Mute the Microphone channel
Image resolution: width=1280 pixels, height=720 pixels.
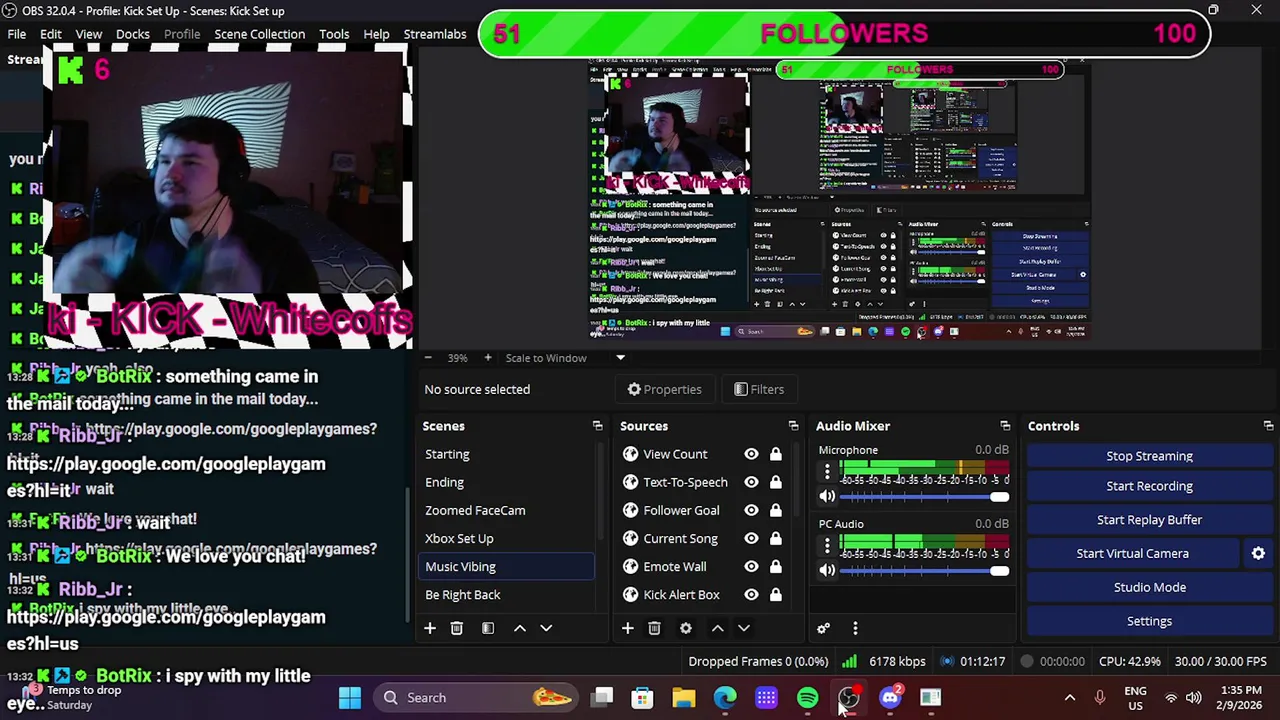827,497
